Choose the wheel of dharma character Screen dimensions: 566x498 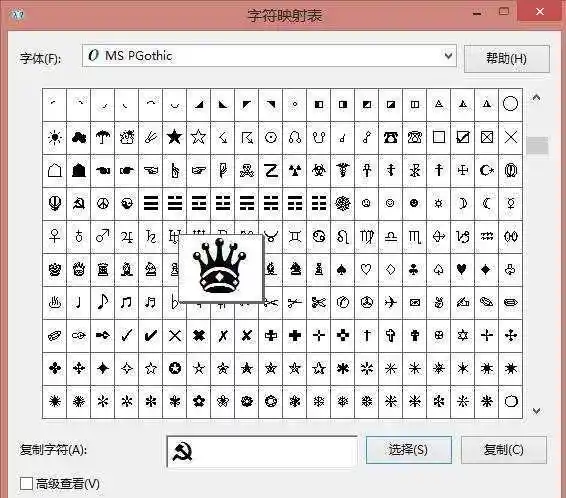click(x=343, y=204)
